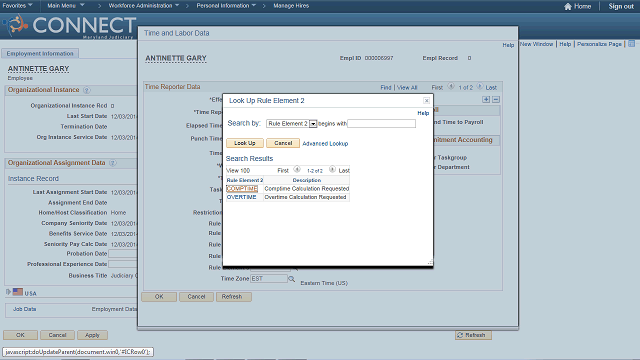
Task: Open New Window link
Action: pos(536,44)
